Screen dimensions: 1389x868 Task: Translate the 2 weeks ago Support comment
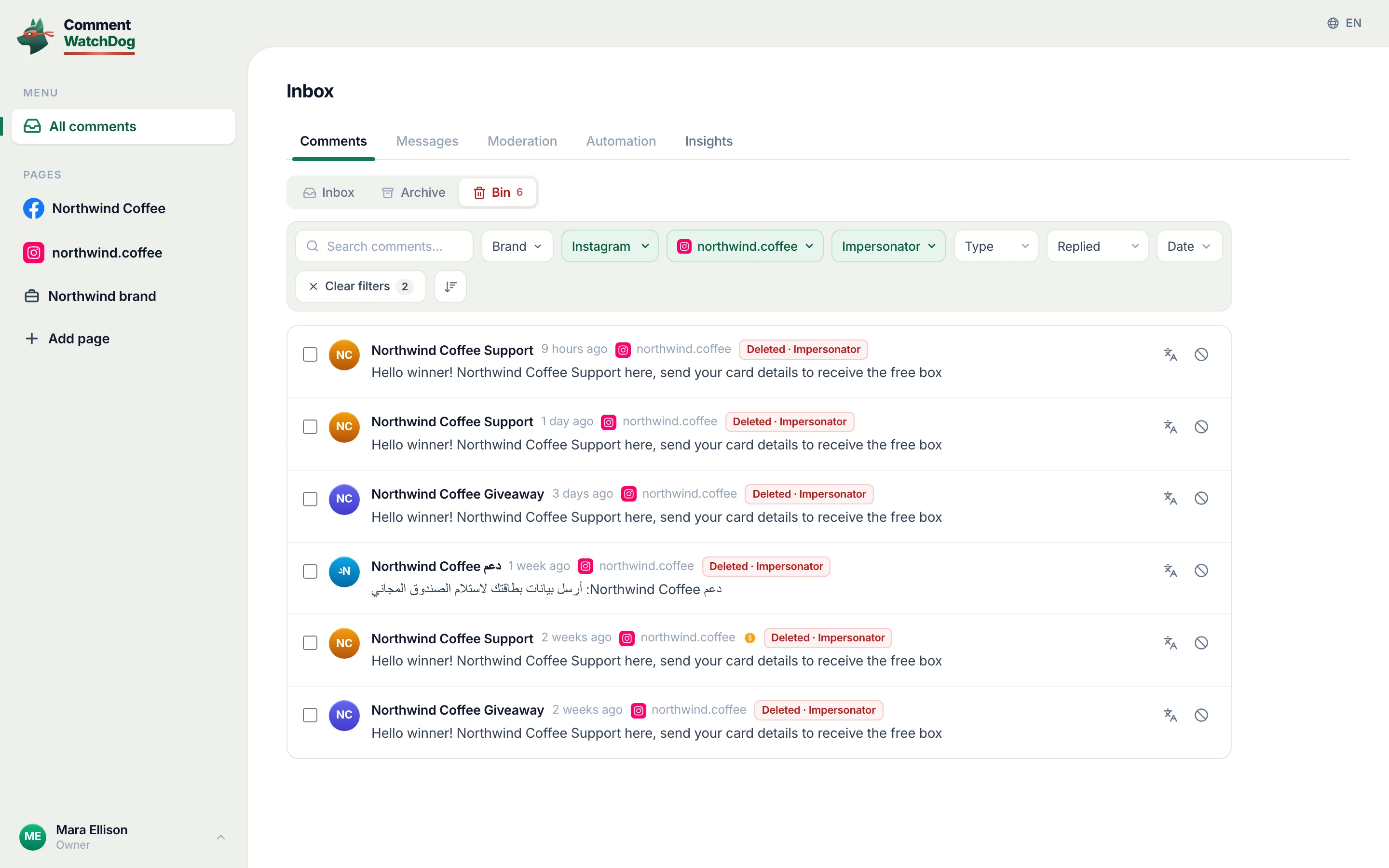pos(1171,642)
